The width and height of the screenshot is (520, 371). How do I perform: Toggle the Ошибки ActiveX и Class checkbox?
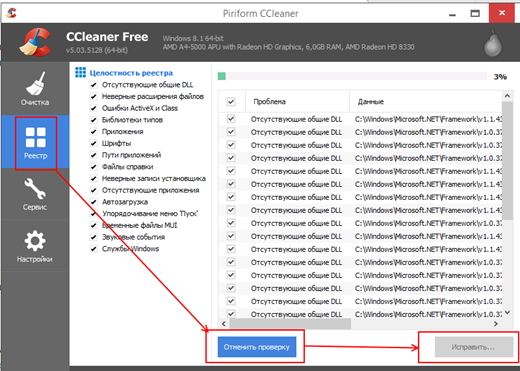click(x=94, y=108)
